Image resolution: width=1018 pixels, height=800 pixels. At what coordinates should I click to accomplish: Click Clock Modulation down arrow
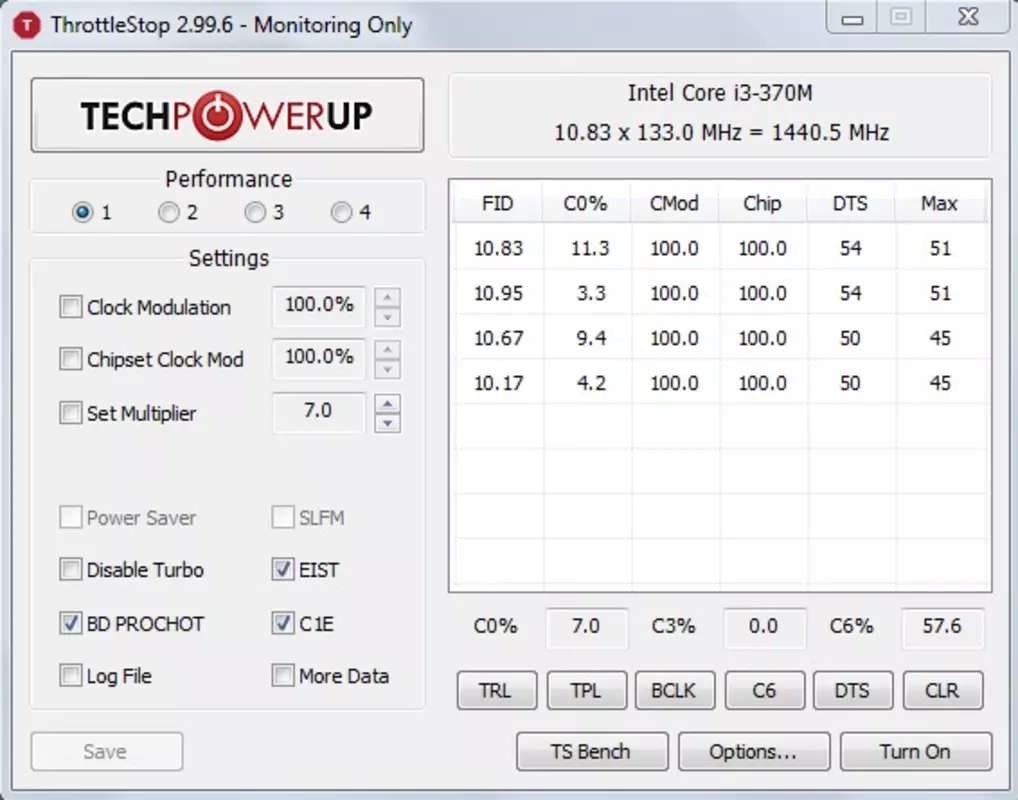coord(388,318)
